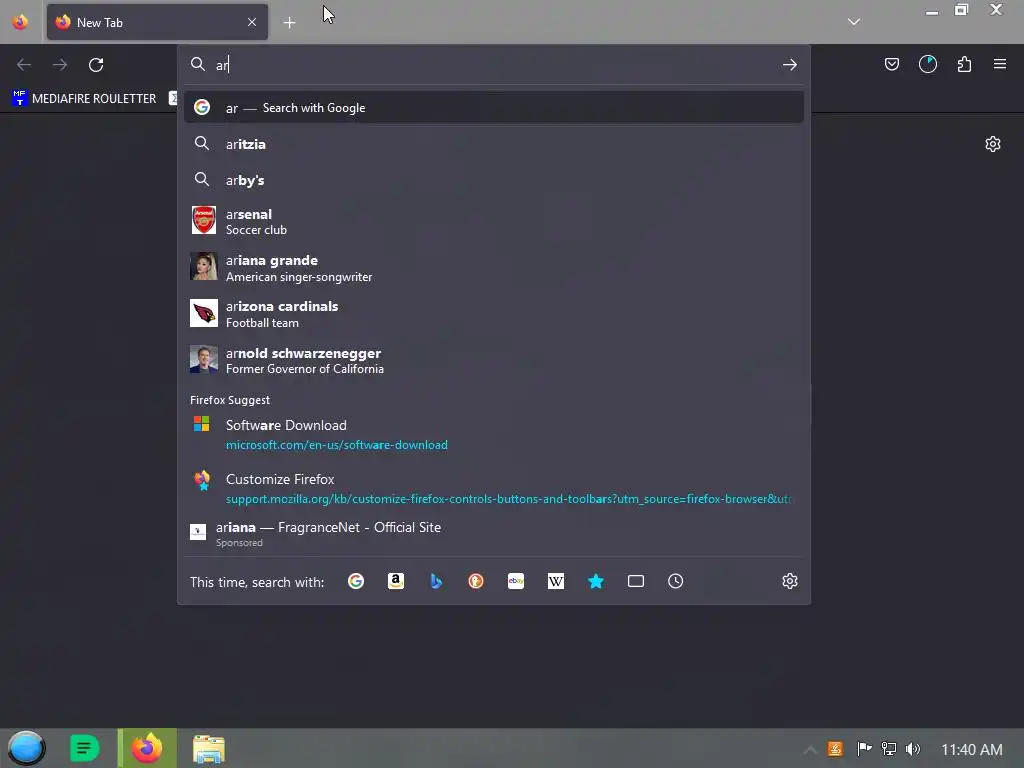Open the file explorer taskbar icon
Image resolution: width=1024 pixels, height=768 pixels.
[209, 748]
